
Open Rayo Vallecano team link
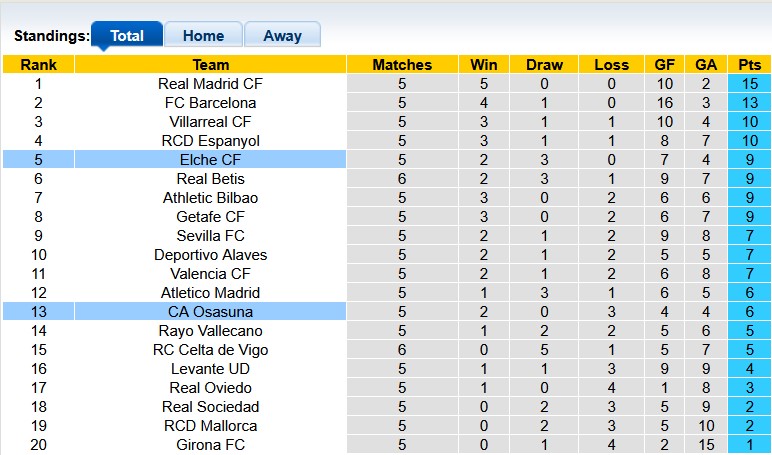coord(210,331)
